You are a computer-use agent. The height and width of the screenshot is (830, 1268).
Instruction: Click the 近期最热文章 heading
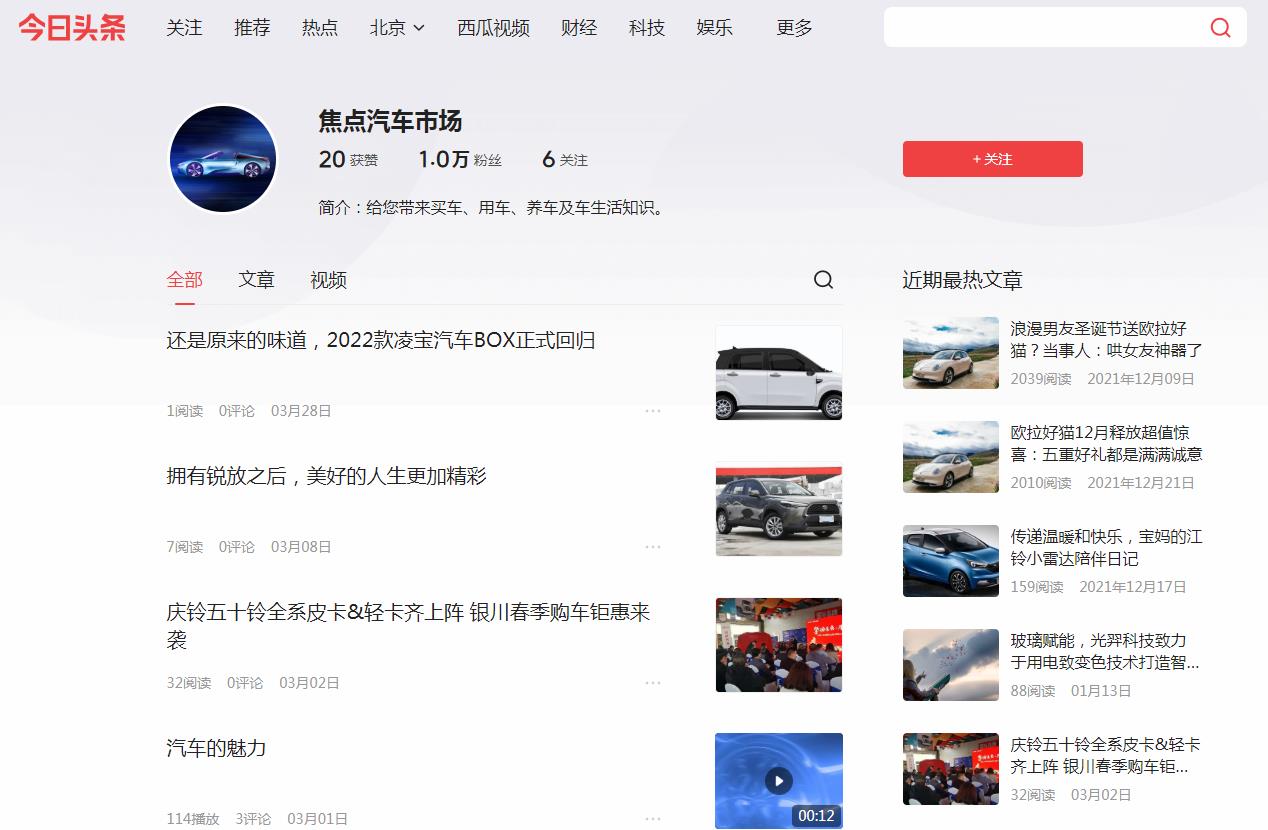click(963, 280)
